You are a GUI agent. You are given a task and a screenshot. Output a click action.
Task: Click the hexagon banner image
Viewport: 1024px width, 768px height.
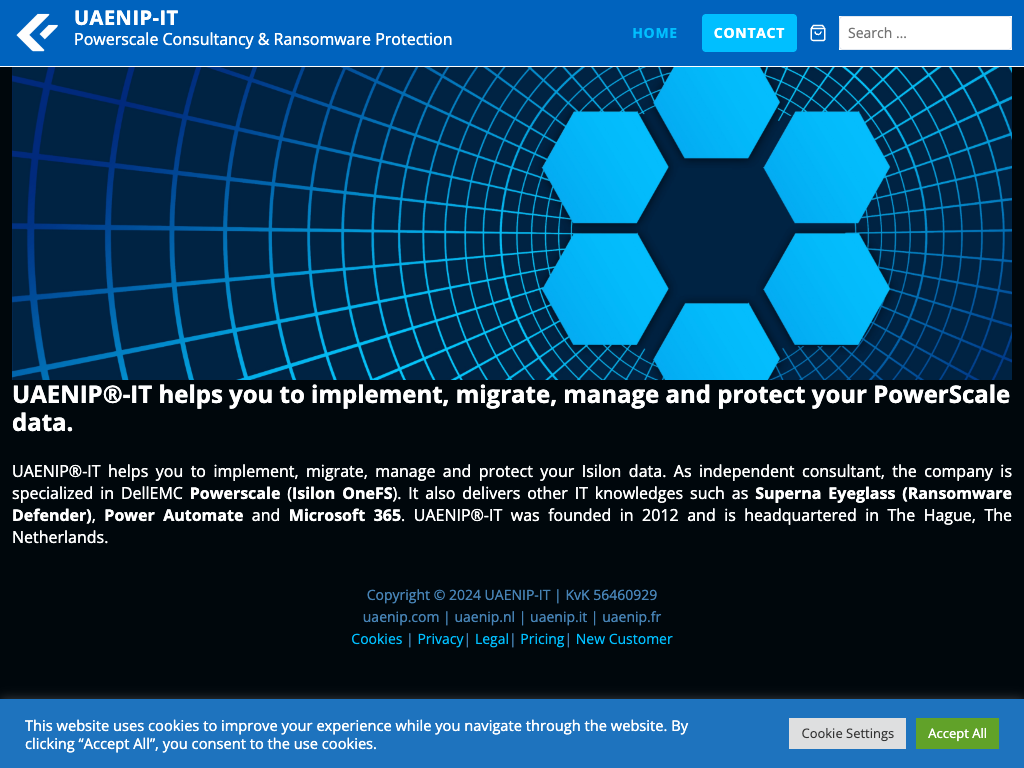click(x=511, y=223)
